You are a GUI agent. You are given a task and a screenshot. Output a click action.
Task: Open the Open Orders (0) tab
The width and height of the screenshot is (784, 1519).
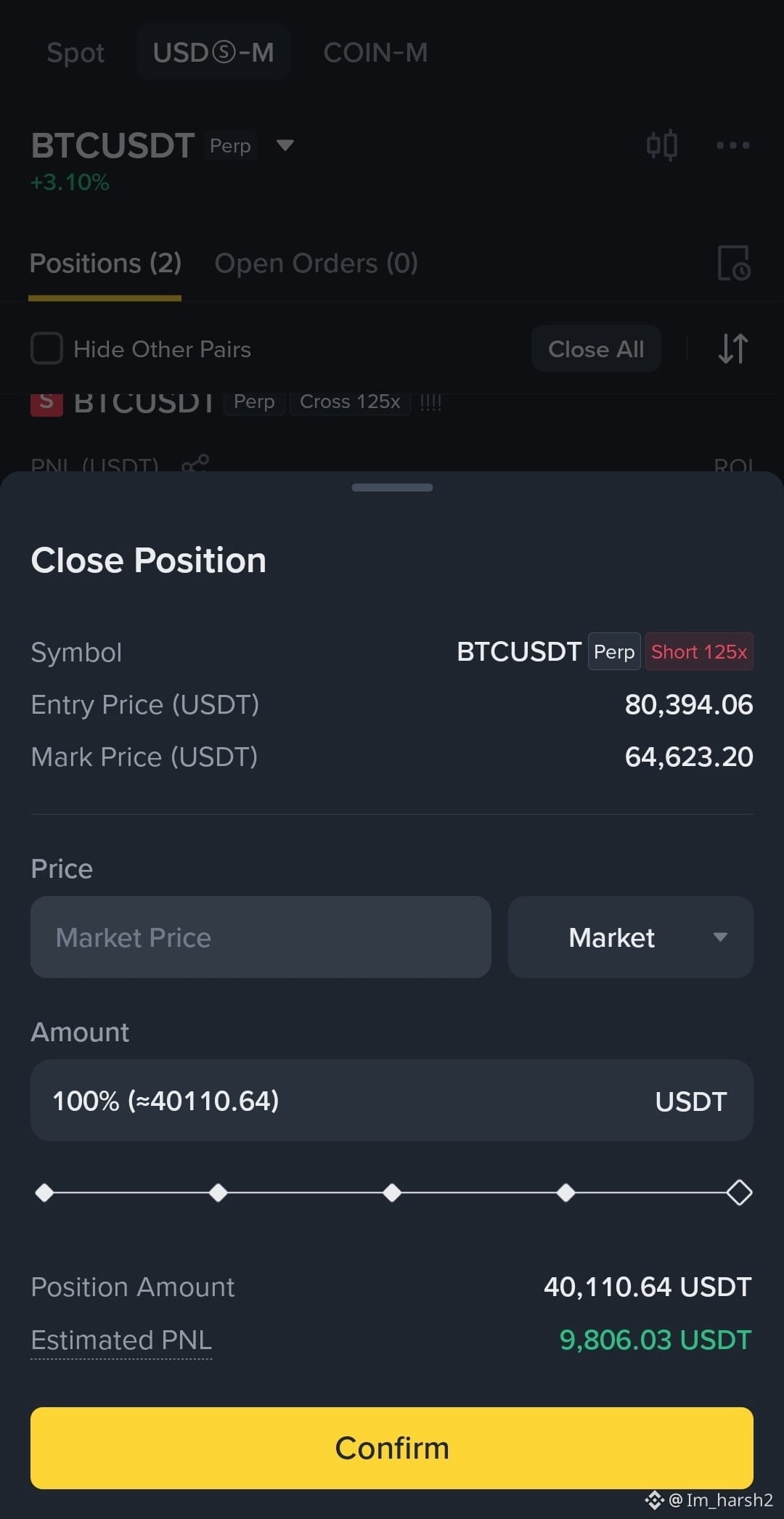[316, 263]
